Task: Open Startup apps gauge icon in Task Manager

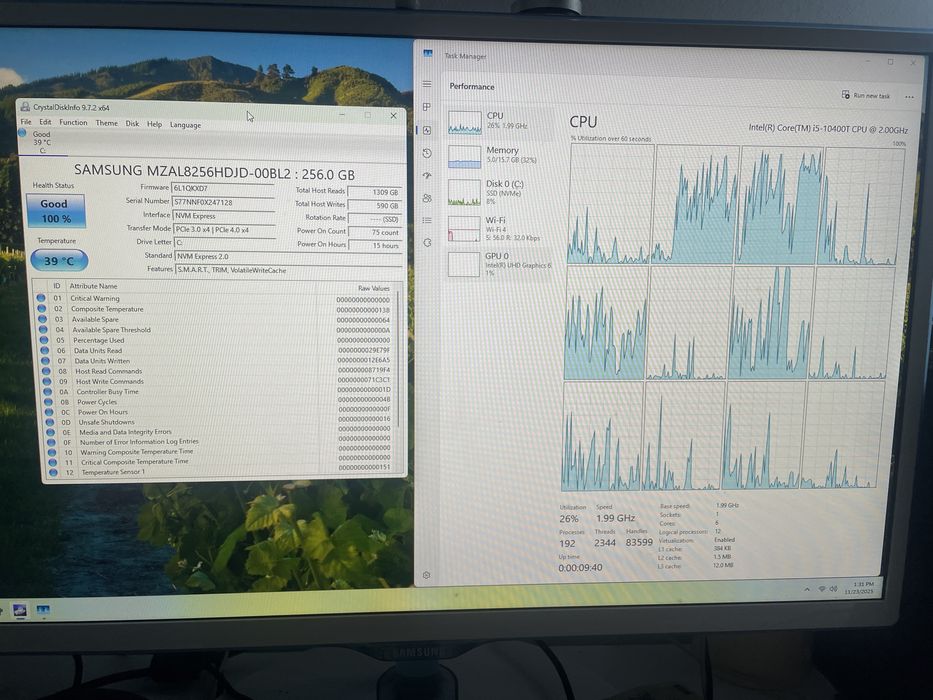Action: (x=427, y=176)
